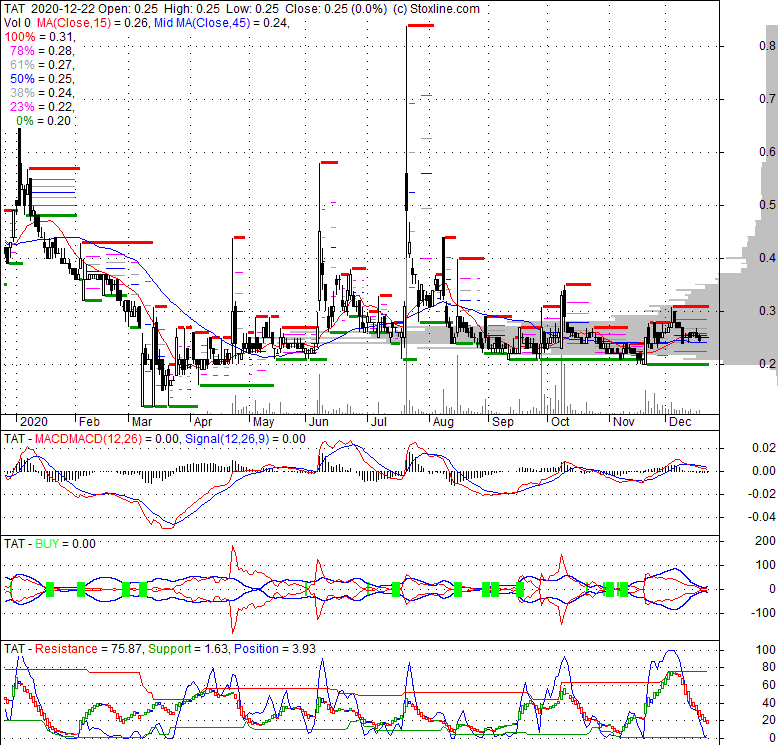Click the July price spike's red resistance bar

pyautogui.click(x=421, y=25)
